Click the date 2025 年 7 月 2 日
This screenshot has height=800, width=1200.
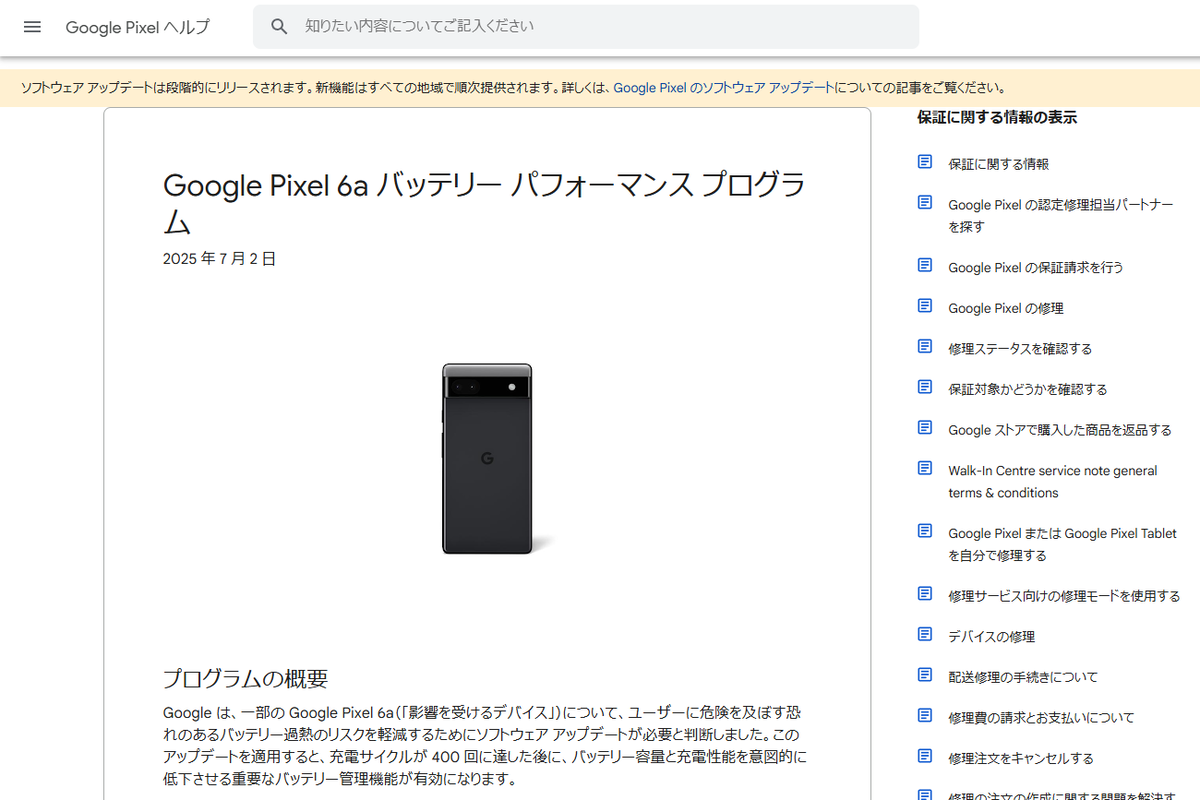(219, 259)
